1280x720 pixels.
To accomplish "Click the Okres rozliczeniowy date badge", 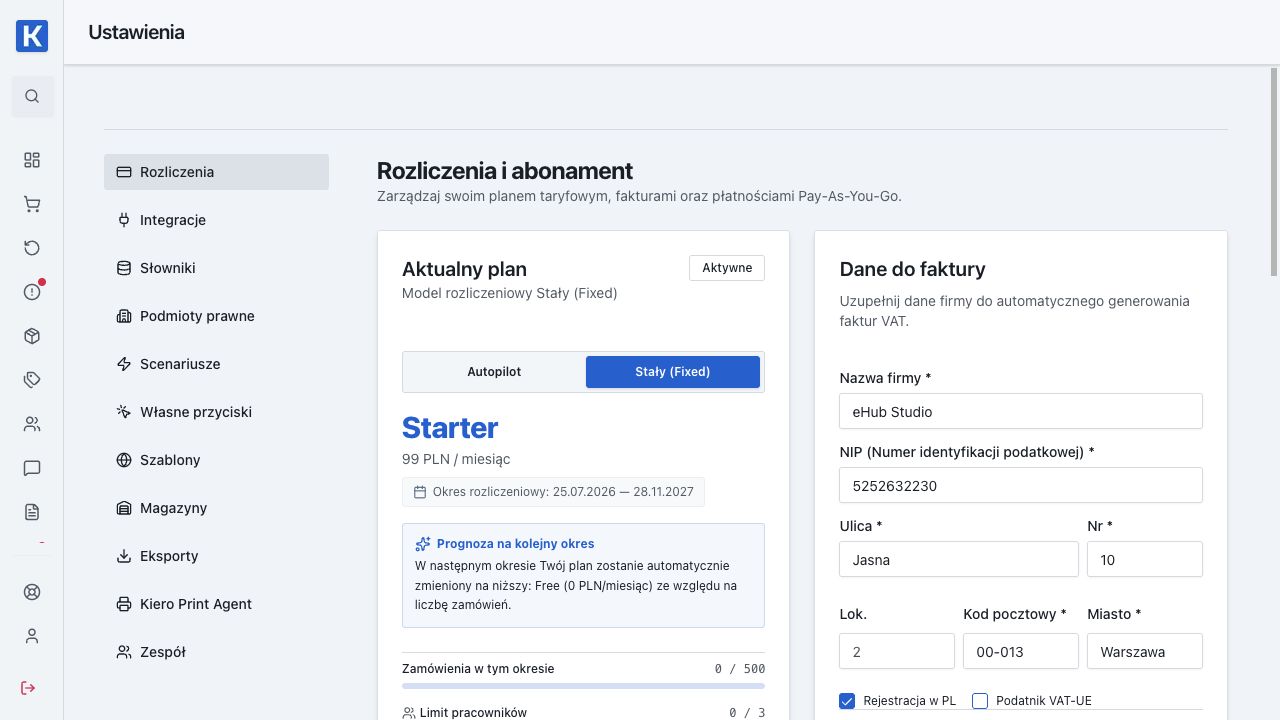I will click(553, 492).
